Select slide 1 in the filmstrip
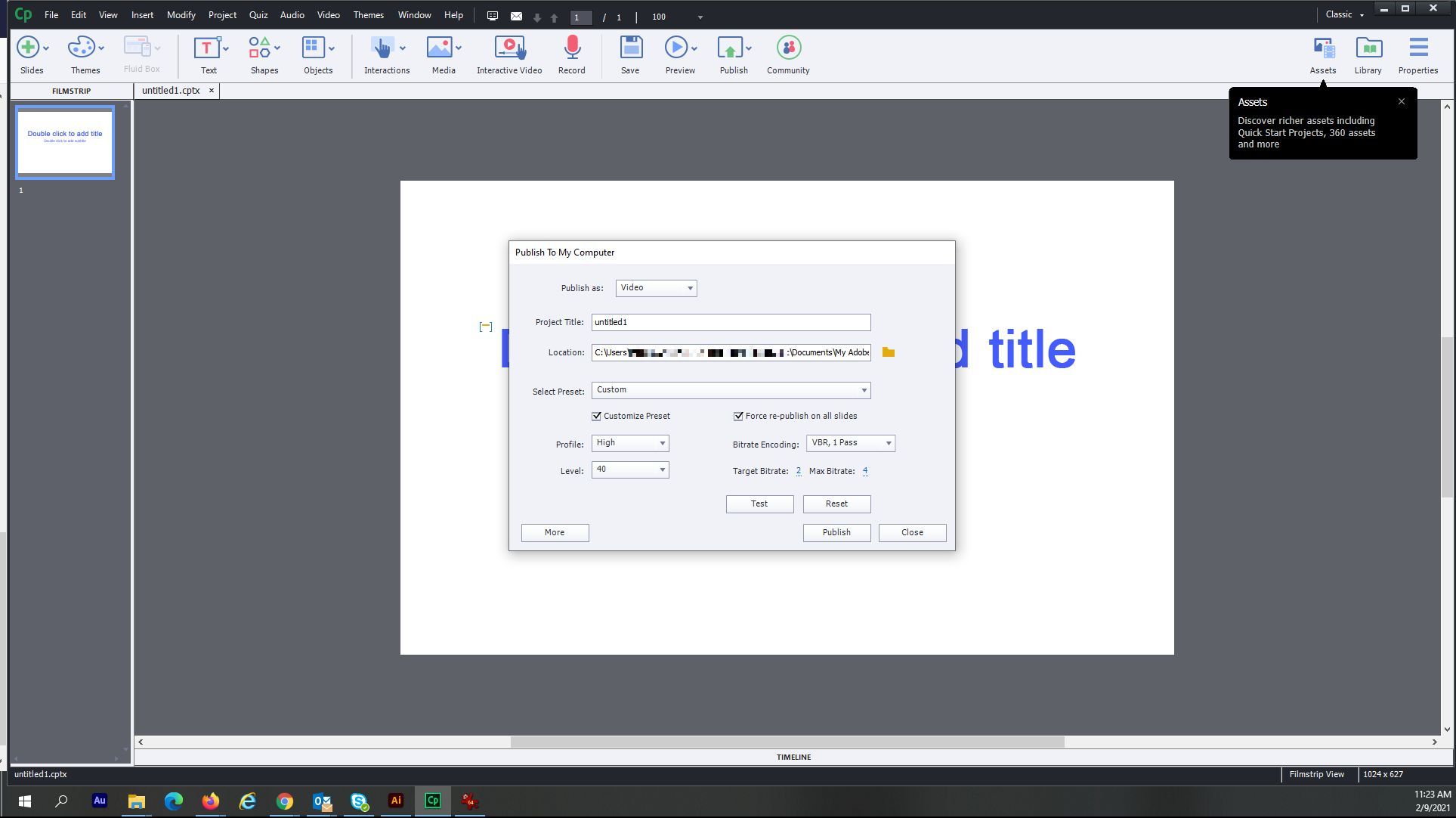 (x=64, y=143)
